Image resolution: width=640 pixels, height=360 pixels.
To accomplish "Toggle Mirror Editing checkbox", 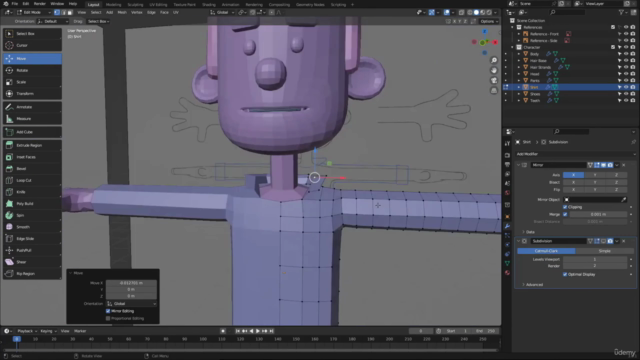I will (108, 311).
